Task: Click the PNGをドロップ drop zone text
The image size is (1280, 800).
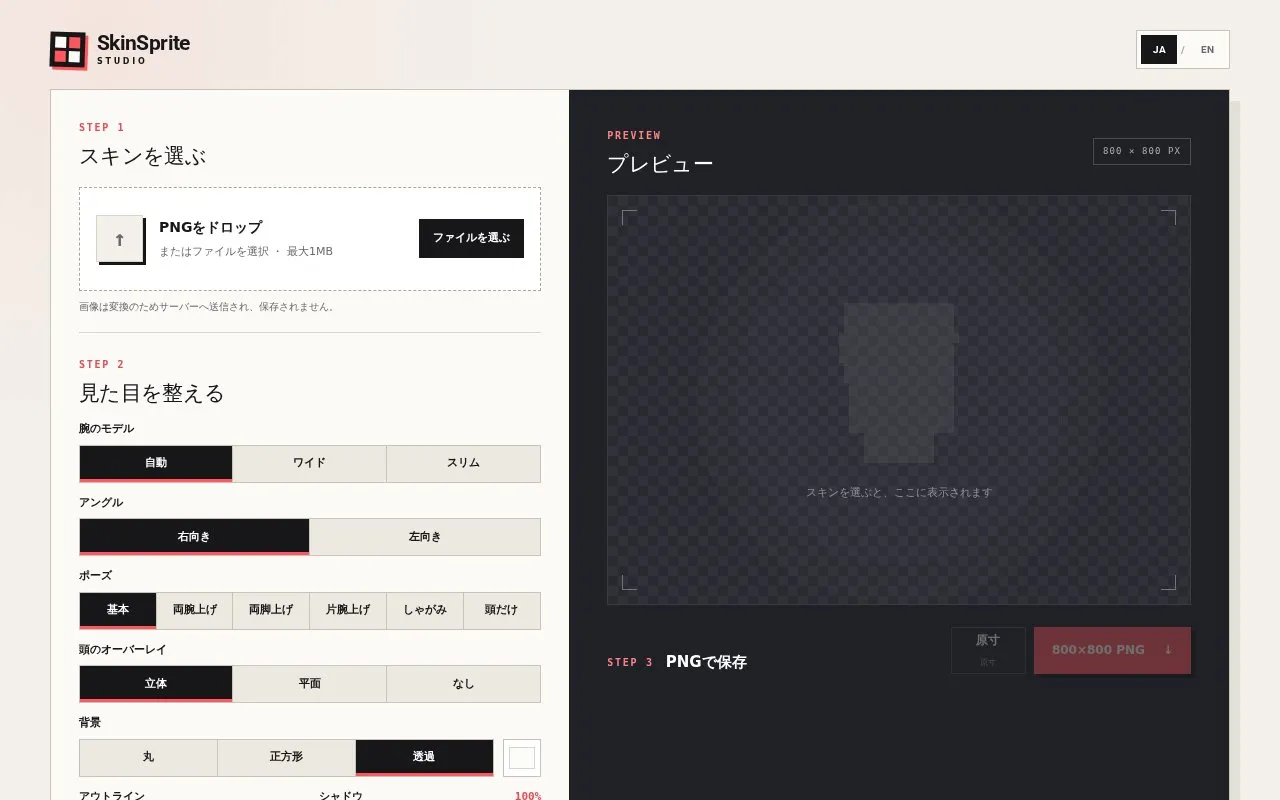Action: click(211, 228)
